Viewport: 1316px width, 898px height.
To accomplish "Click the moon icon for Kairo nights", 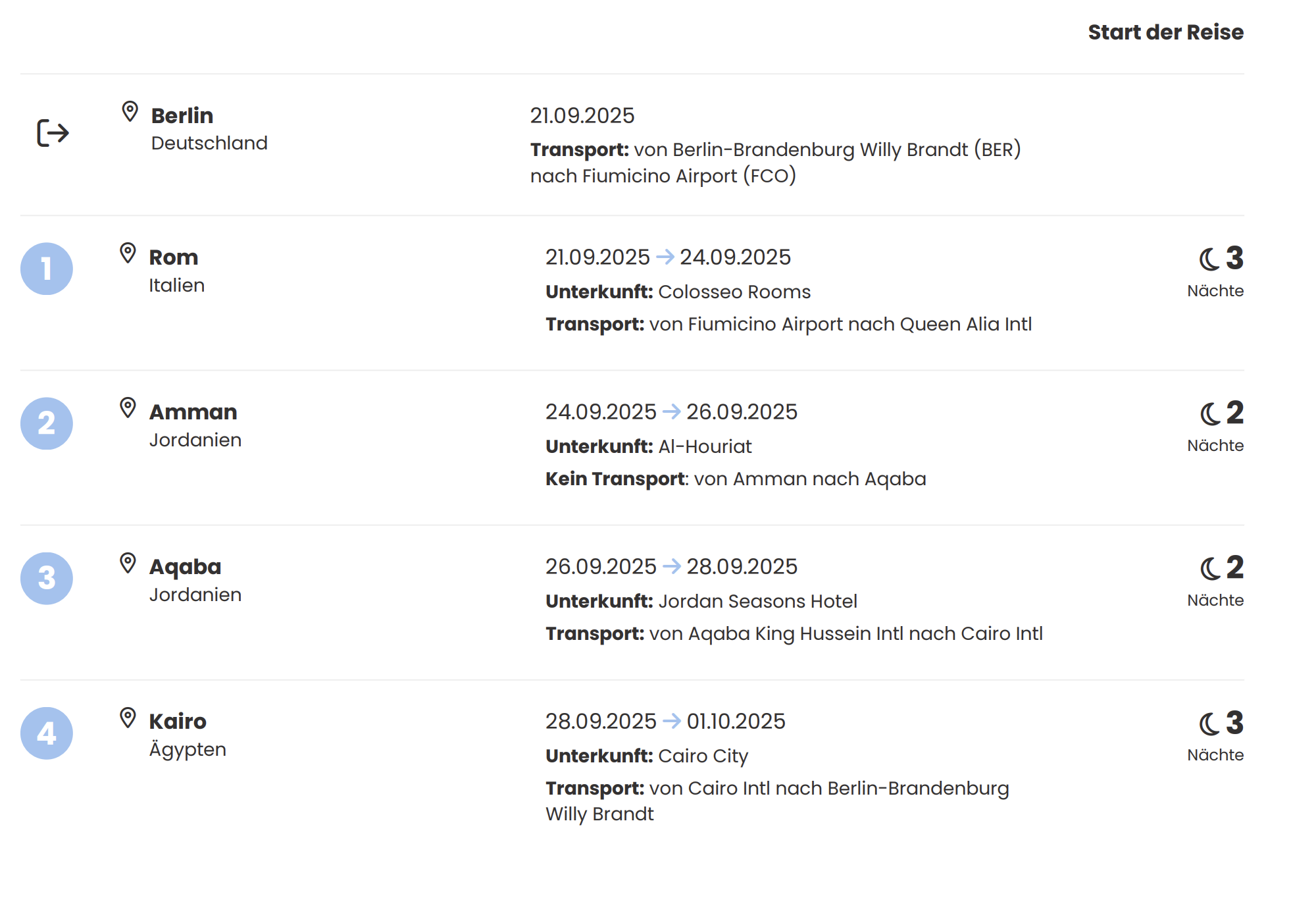I will (x=1209, y=724).
